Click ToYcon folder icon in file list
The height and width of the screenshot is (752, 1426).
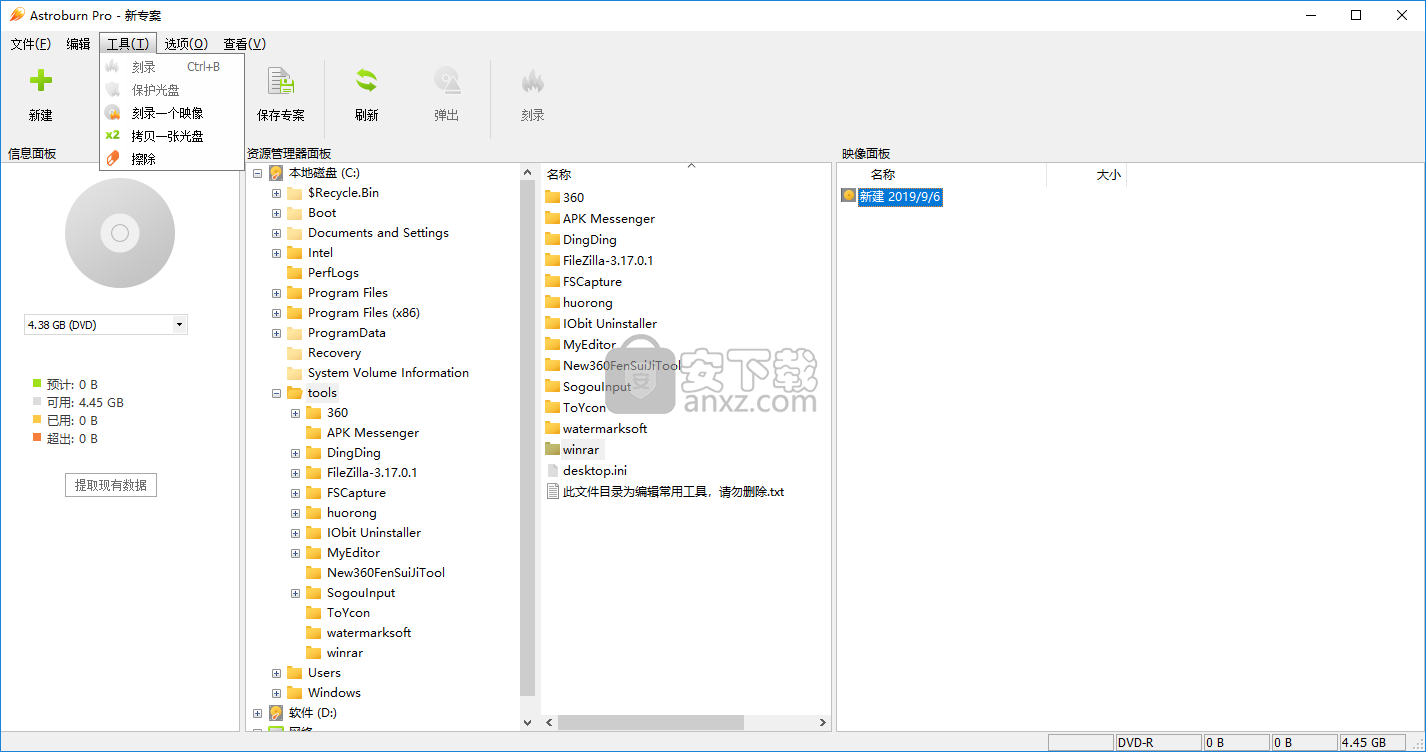click(x=552, y=407)
